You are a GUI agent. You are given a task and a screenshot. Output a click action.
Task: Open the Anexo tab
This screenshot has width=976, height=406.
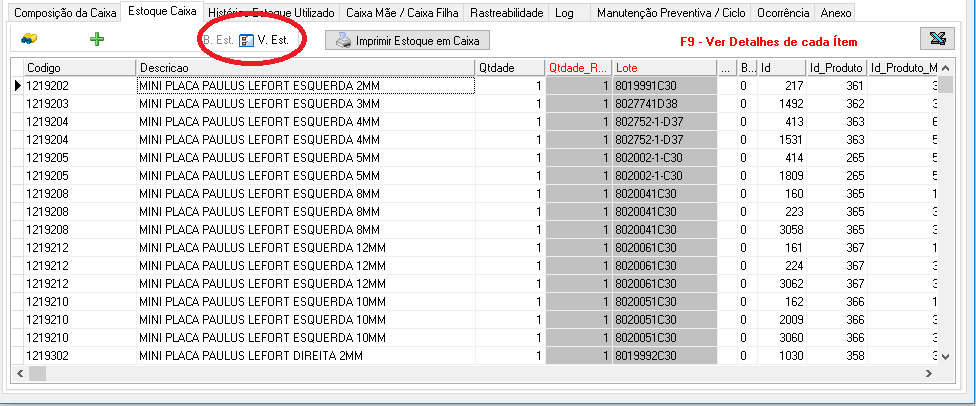835,13
